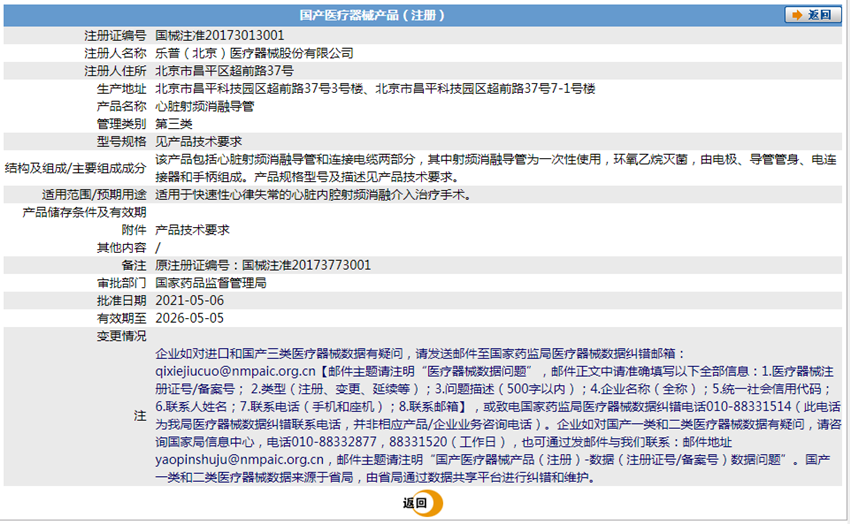
Task: Click the label 批准日期
Action: point(121,301)
